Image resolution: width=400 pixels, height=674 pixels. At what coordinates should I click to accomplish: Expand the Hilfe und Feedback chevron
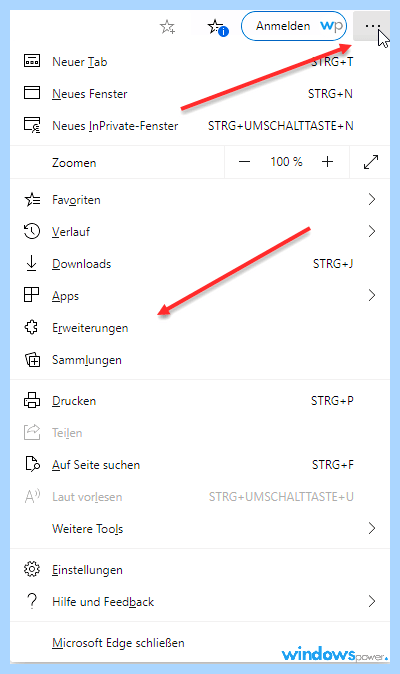(372, 601)
